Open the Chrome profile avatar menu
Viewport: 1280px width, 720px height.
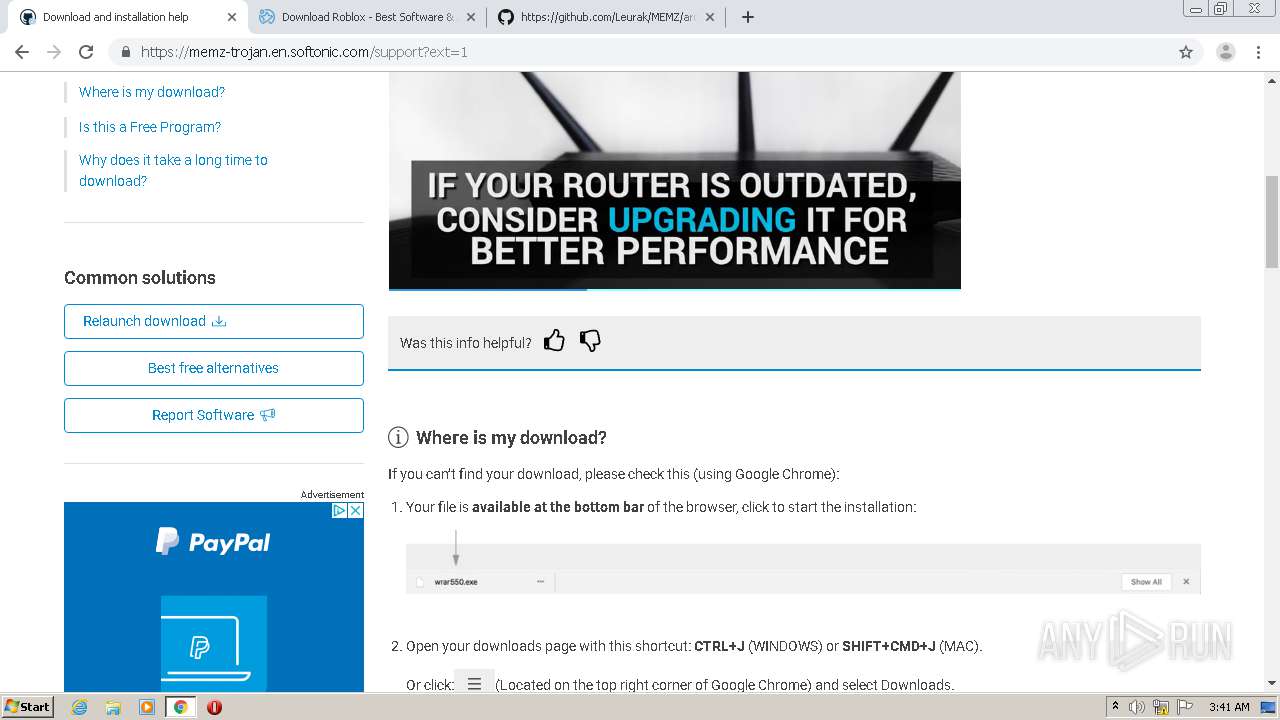coord(1225,52)
